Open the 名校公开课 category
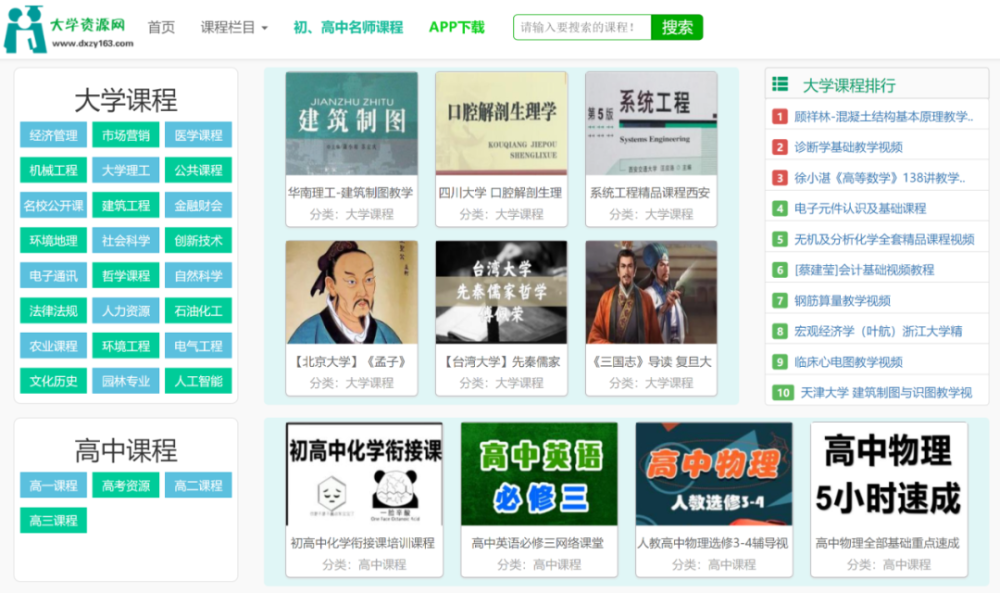 click(x=52, y=205)
